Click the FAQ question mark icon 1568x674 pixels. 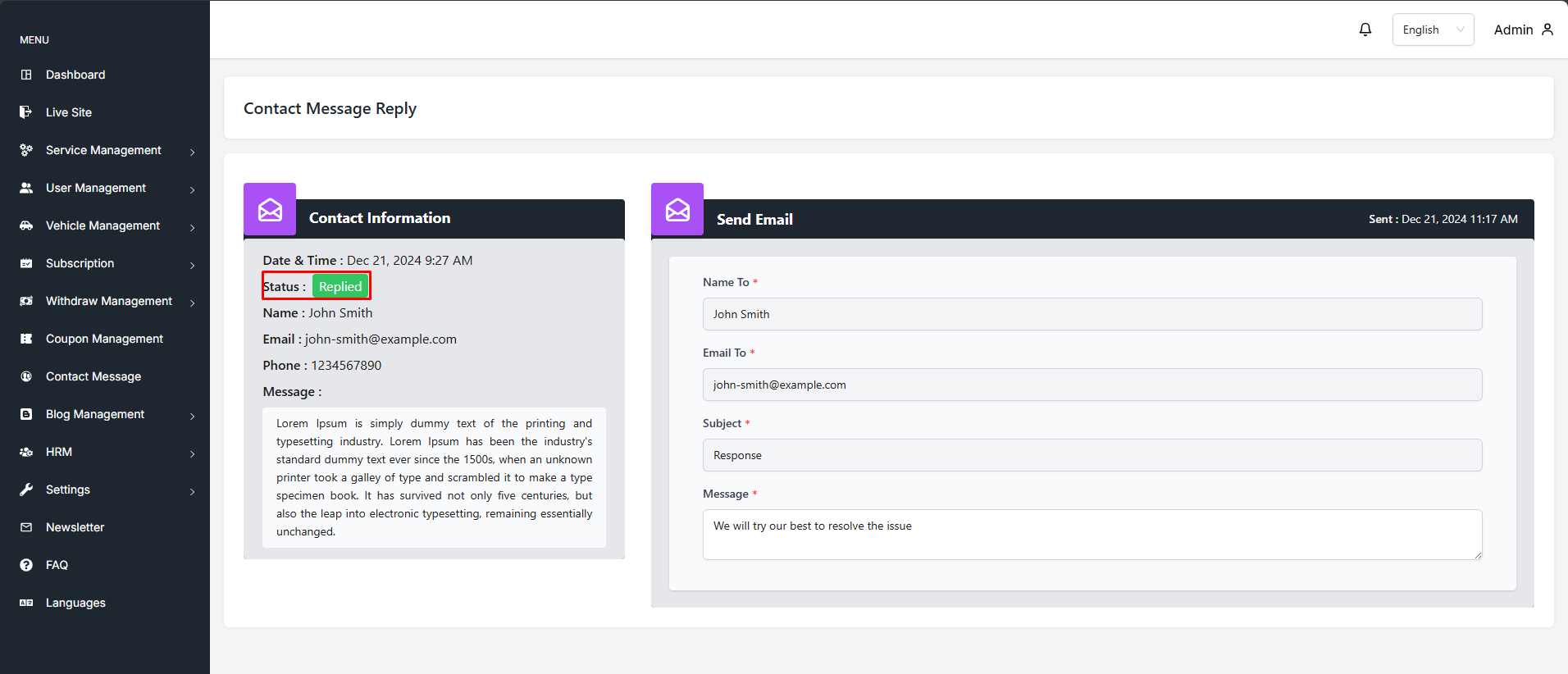26,565
